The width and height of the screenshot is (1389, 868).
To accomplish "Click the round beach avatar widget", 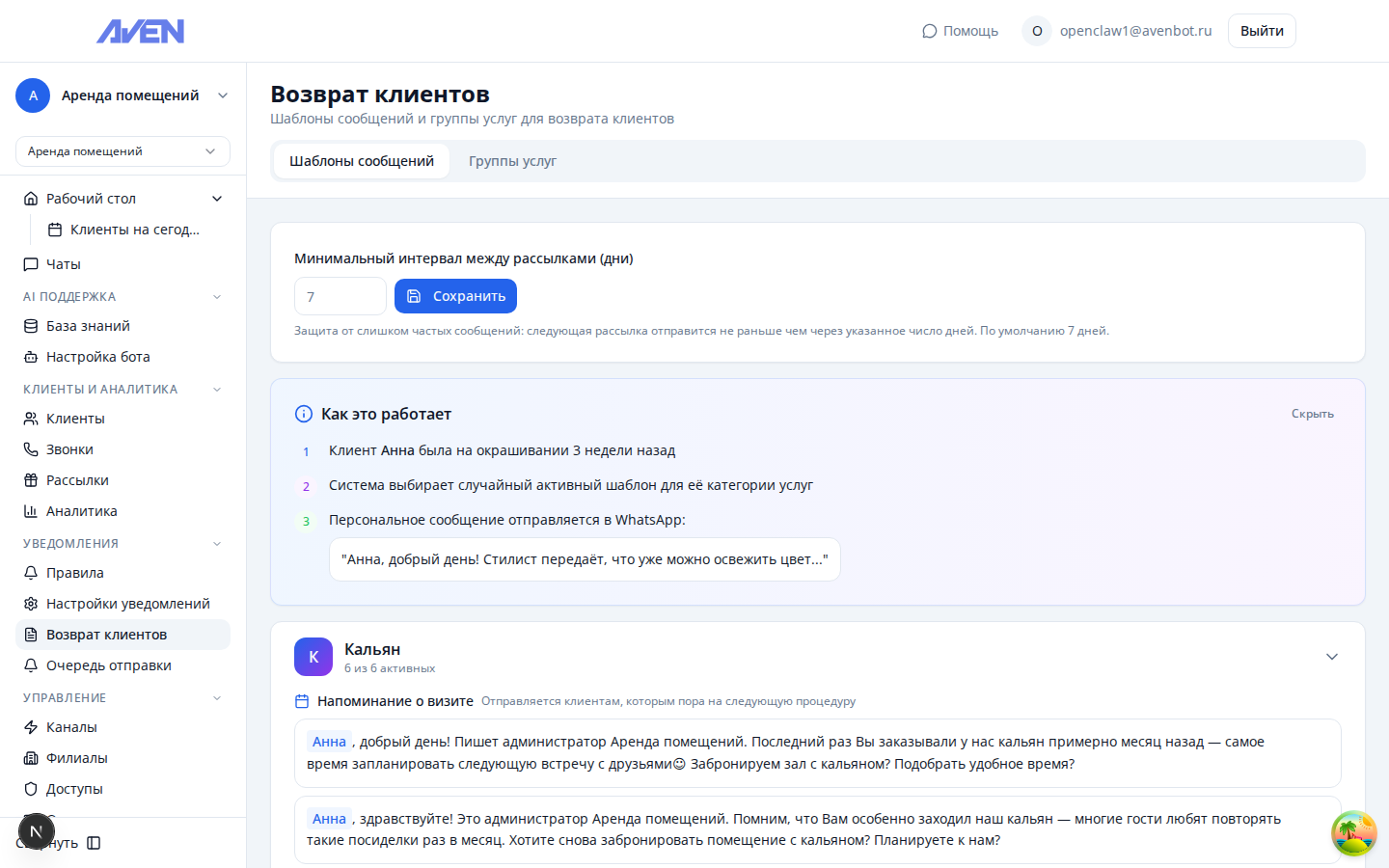I will coord(1353,833).
